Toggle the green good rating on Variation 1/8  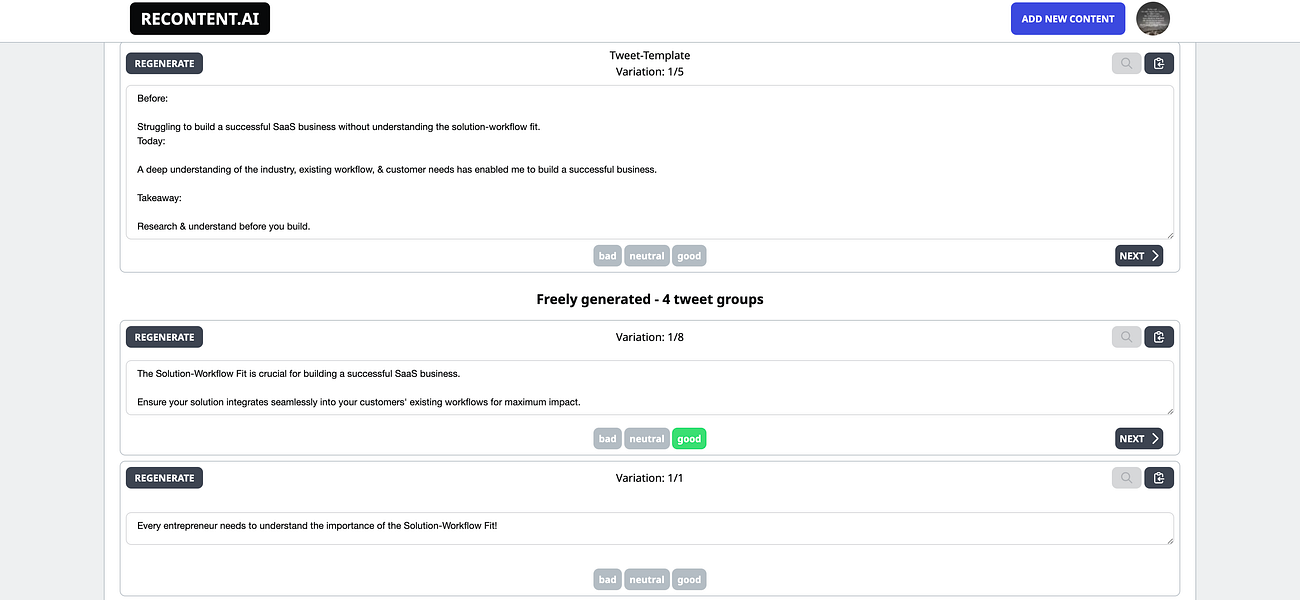pyautogui.click(x=689, y=439)
